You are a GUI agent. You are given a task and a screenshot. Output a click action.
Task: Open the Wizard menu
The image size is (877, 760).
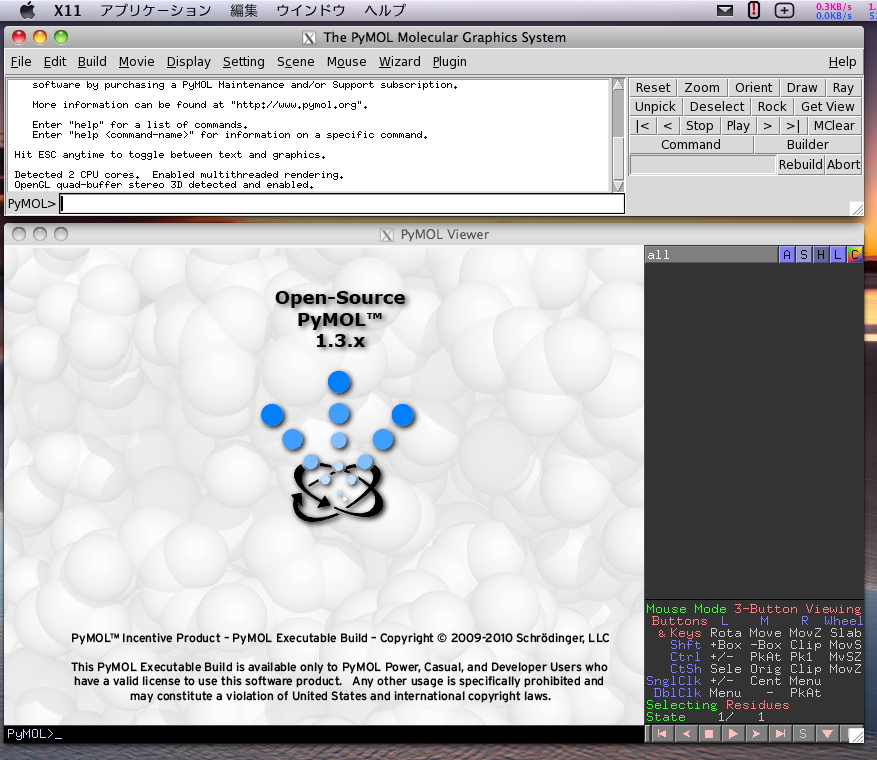tap(399, 62)
